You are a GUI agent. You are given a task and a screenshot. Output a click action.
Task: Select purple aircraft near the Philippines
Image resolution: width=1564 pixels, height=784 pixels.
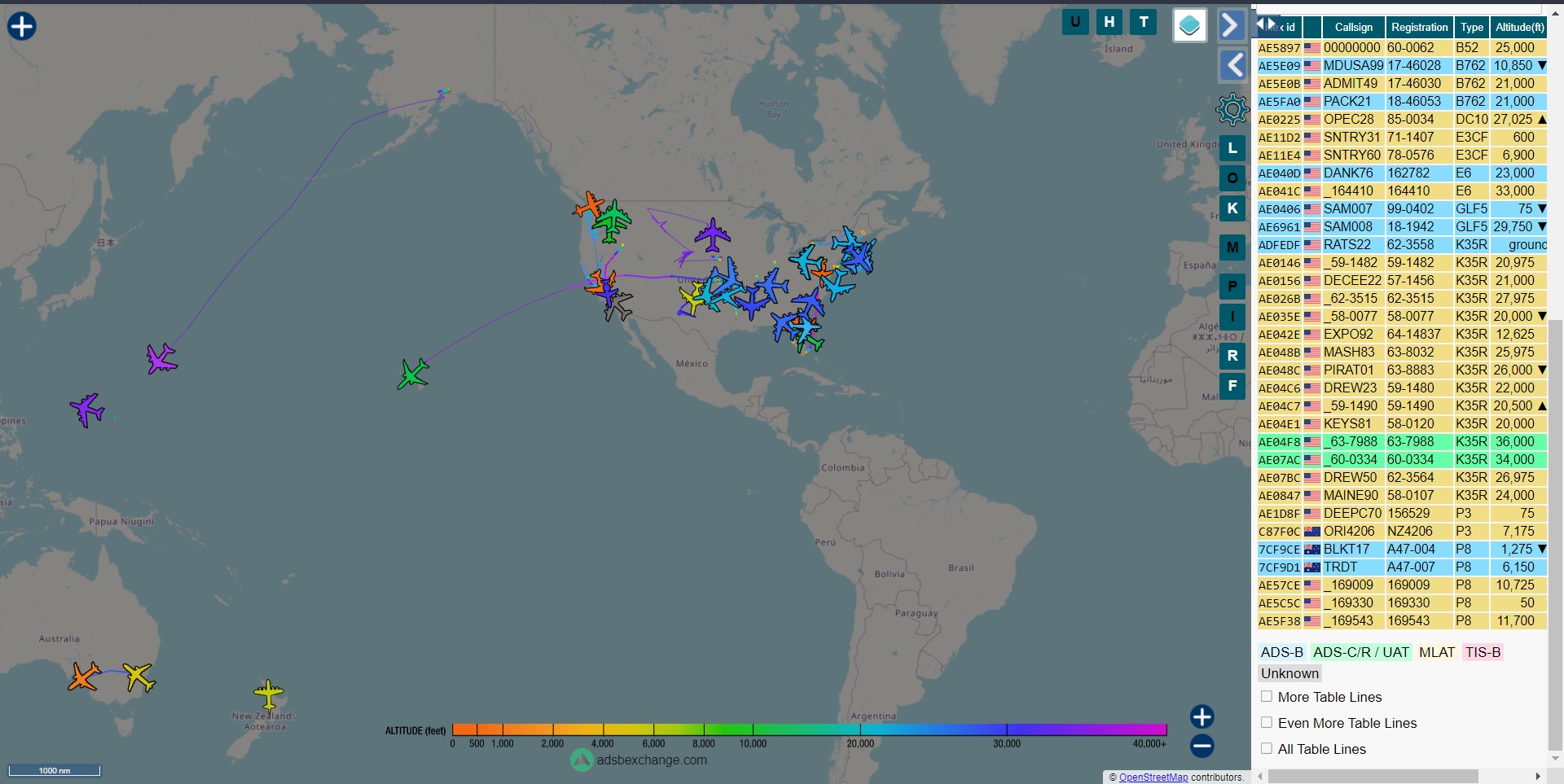point(87,410)
